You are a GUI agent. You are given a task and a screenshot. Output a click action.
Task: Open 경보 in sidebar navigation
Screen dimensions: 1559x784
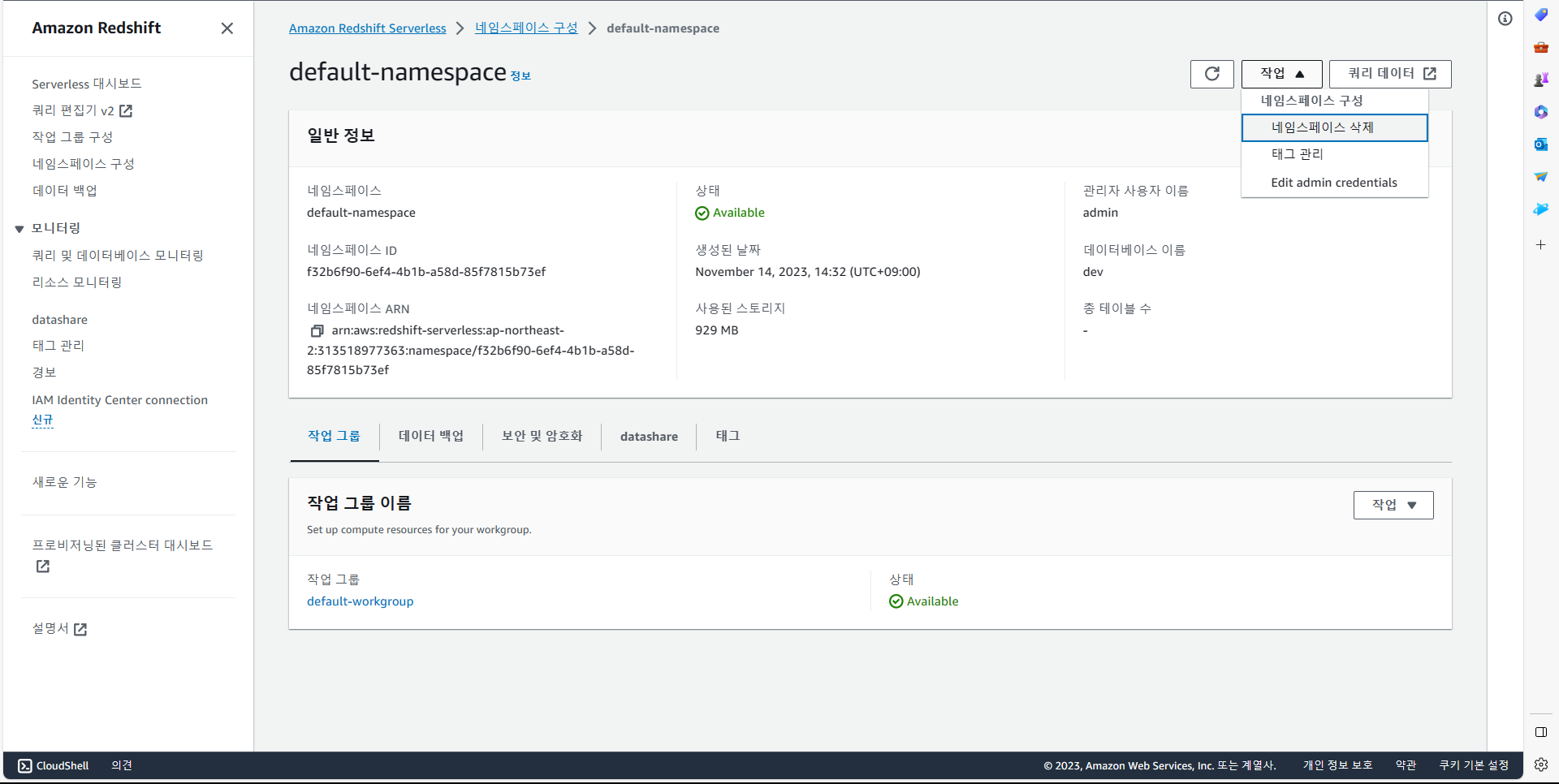(44, 373)
